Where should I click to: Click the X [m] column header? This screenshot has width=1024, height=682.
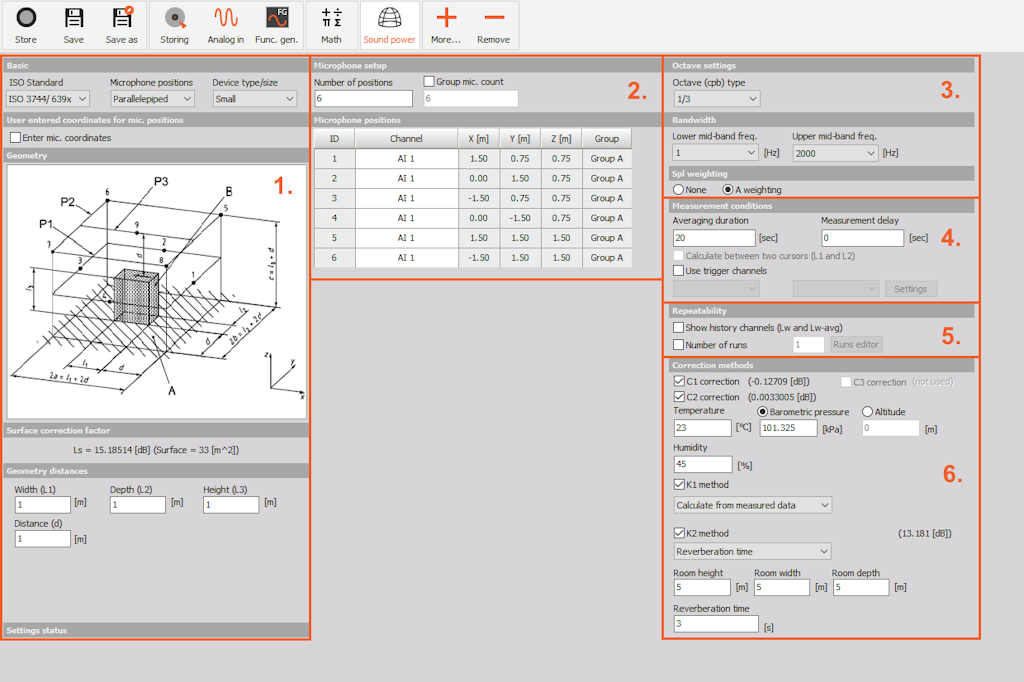[479, 138]
